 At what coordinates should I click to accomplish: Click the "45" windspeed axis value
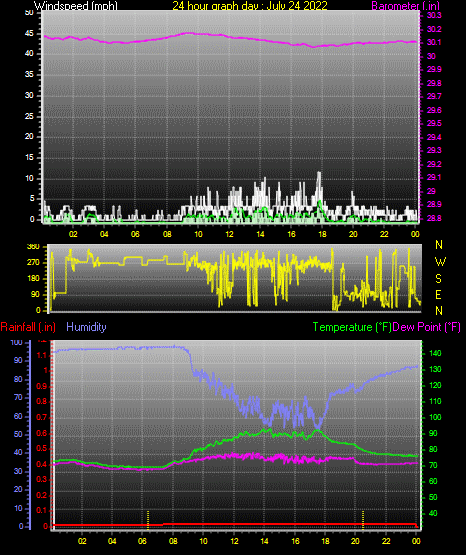point(29,34)
